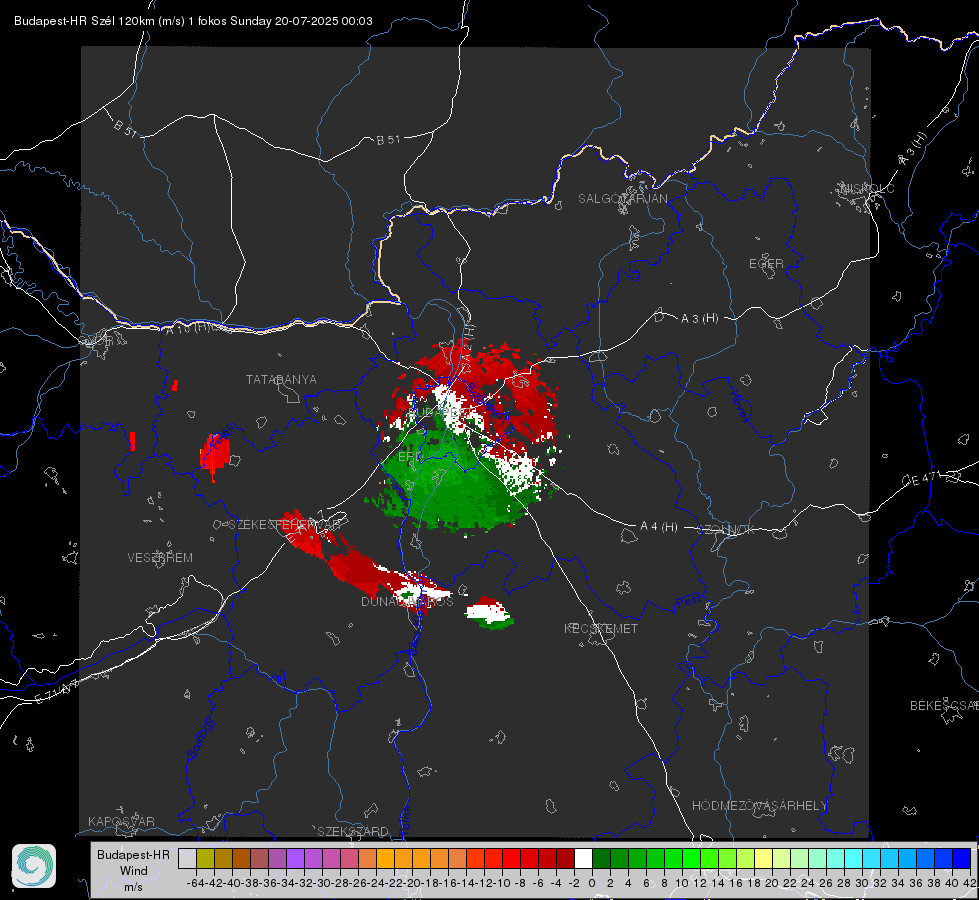Image resolution: width=979 pixels, height=900 pixels.
Task: Click the MISKOLC city label
Action: [x=867, y=188]
